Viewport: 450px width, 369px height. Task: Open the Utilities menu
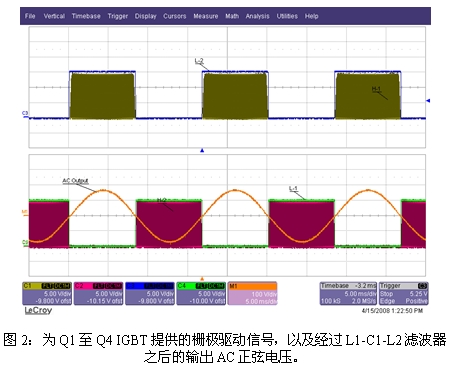287,16
